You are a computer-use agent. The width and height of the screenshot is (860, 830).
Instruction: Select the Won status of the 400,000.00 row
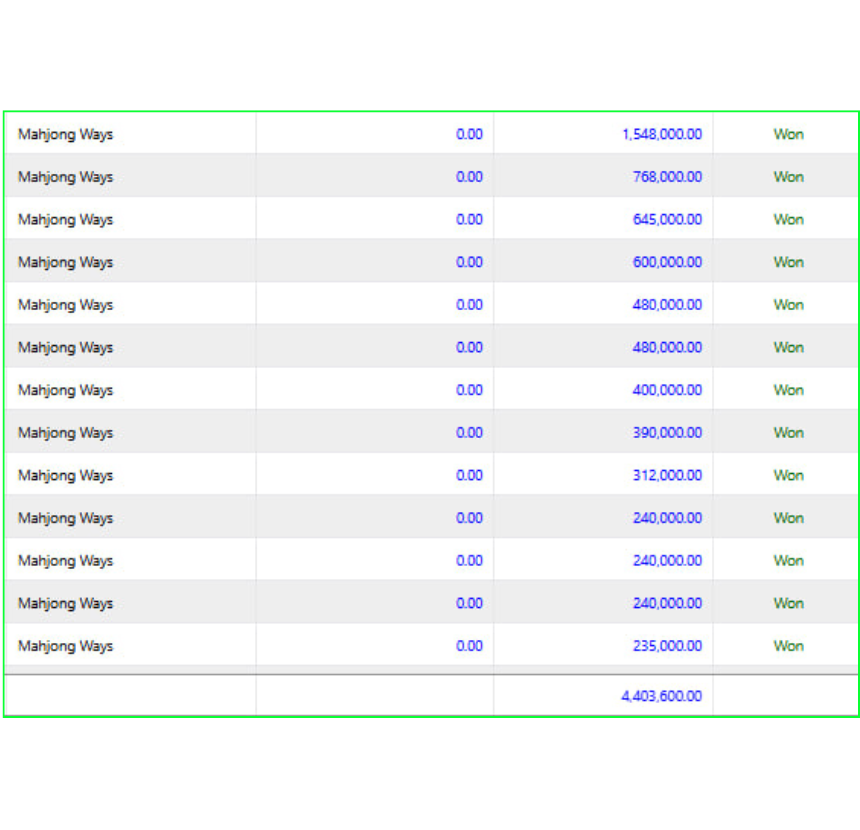point(789,390)
